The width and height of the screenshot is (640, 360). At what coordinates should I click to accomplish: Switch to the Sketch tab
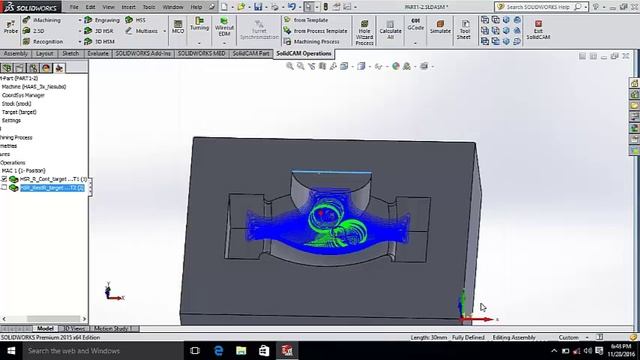[x=70, y=53]
